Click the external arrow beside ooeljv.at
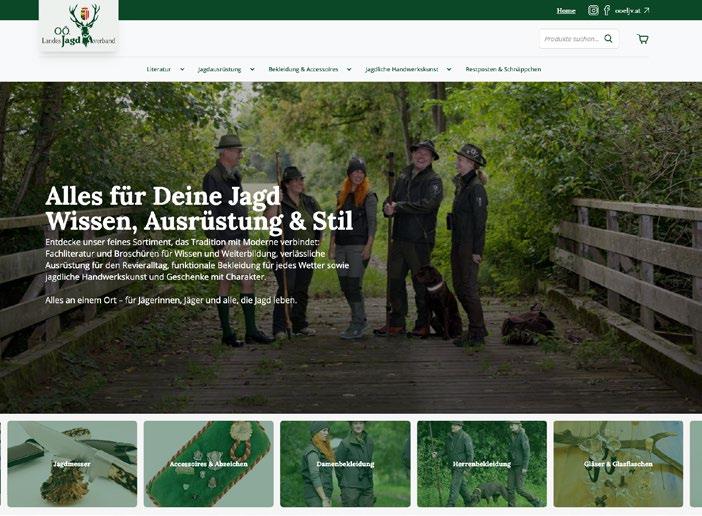The width and height of the screenshot is (702, 516). pyautogui.click(x=646, y=10)
